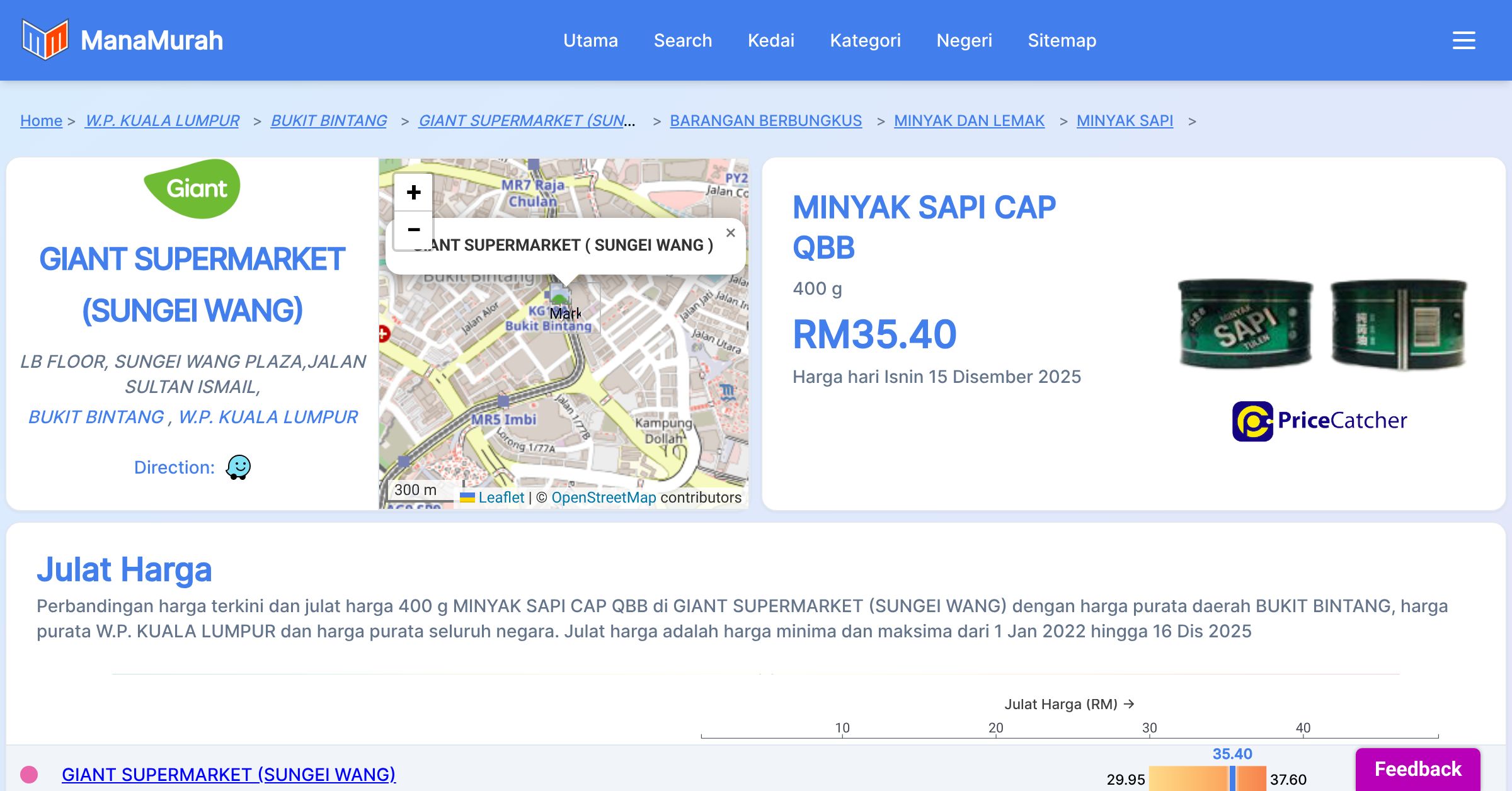The width and height of the screenshot is (1512, 791).
Task: Open the Search menu item
Action: tap(682, 40)
